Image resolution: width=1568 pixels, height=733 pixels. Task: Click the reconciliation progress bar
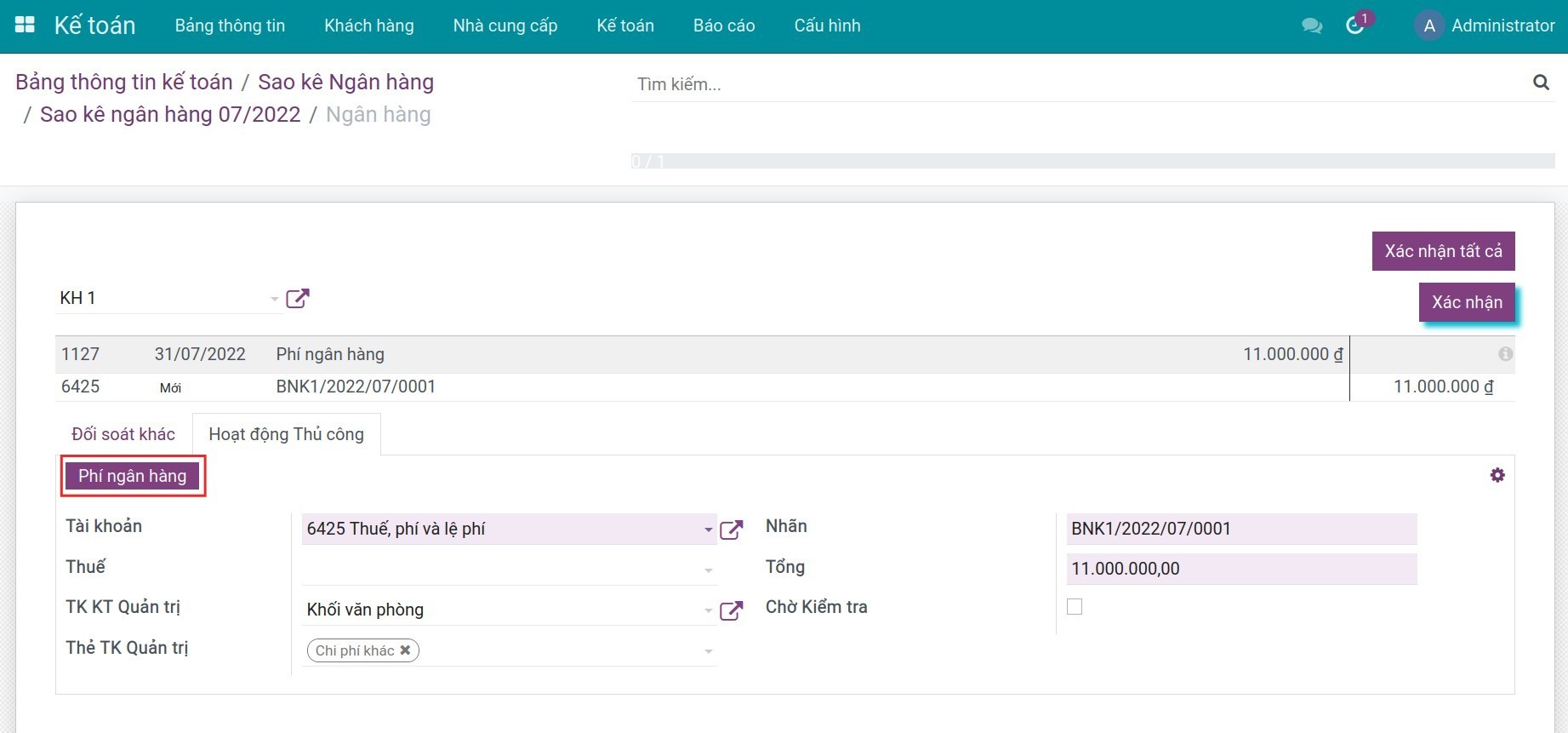coord(1092,161)
